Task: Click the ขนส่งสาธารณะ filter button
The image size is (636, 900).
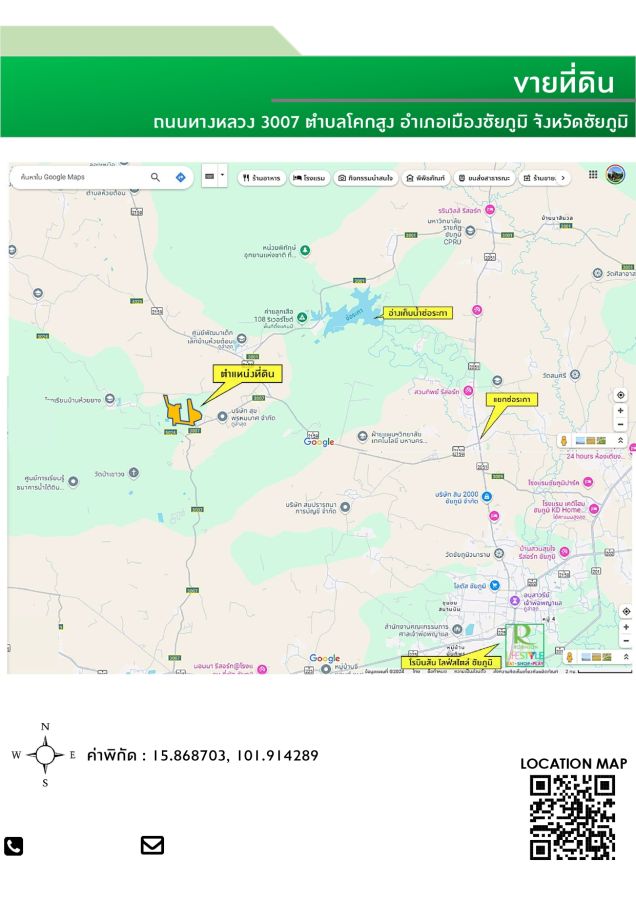Action: coord(484,178)
